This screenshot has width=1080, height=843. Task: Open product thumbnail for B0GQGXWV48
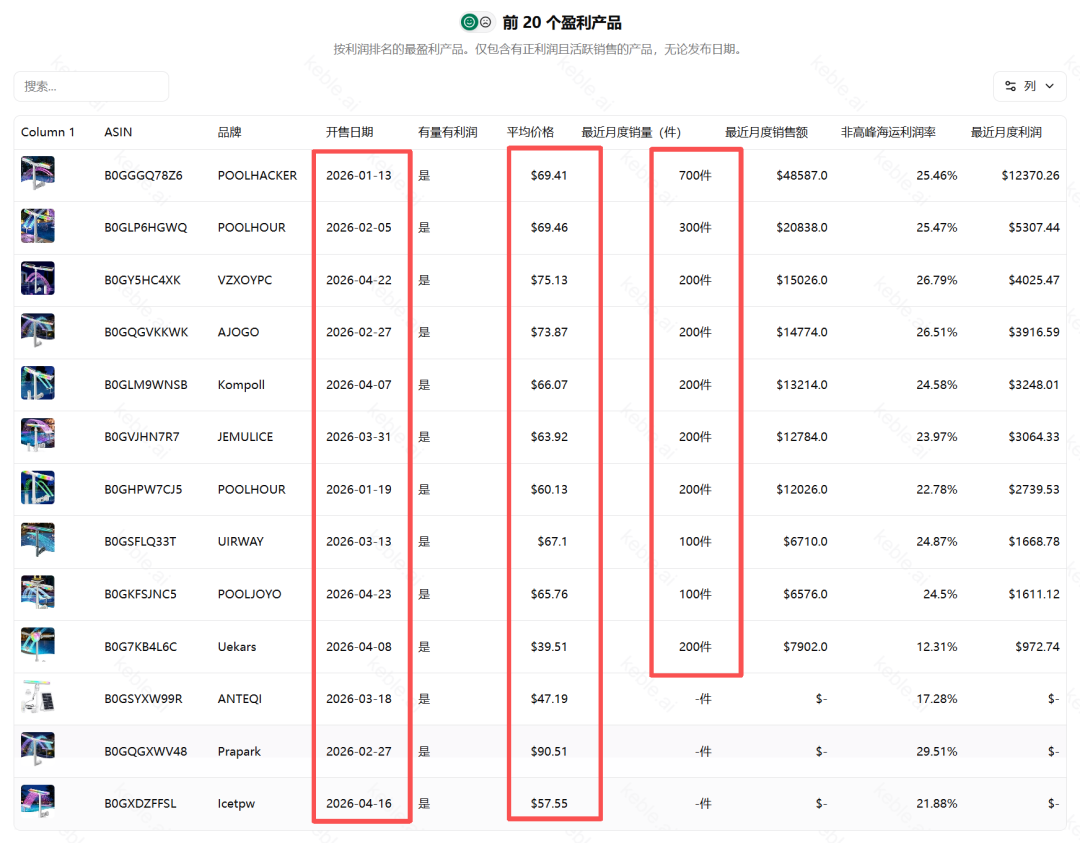[x=38, y=749]
